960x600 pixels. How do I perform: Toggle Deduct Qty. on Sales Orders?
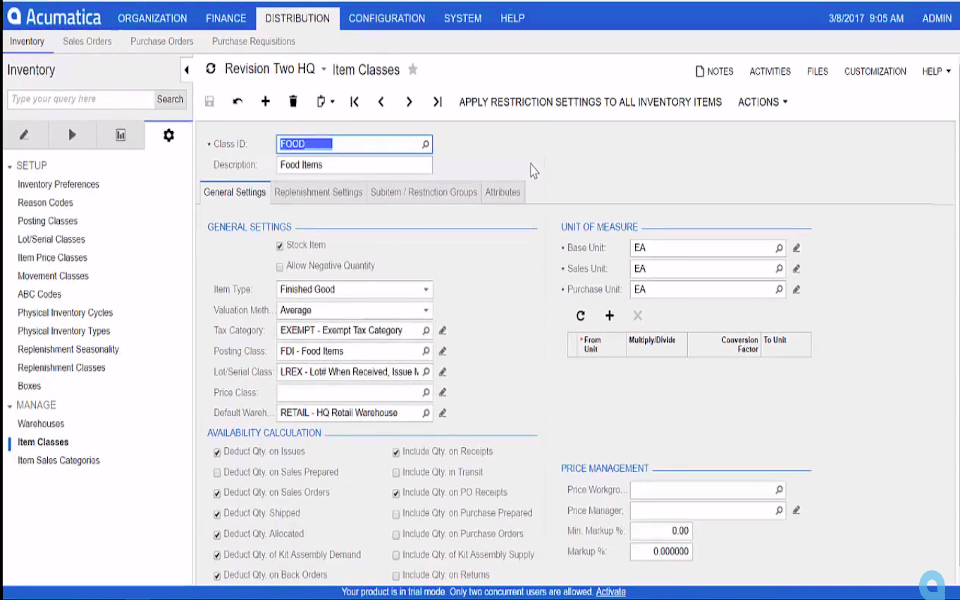pos(217,493)
